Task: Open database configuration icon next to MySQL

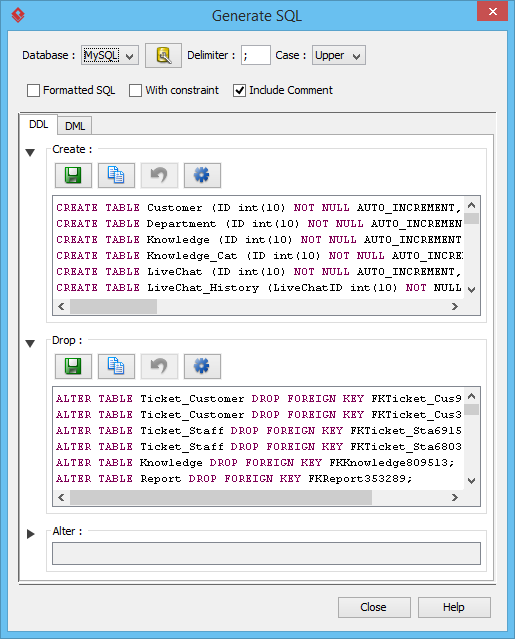Action: [163, 55]
